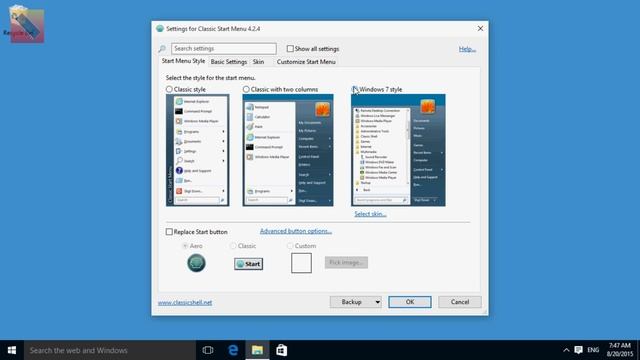Switch to the Start Menu Style tab
The height and width of the screenshot is (360, 640).
183,61
